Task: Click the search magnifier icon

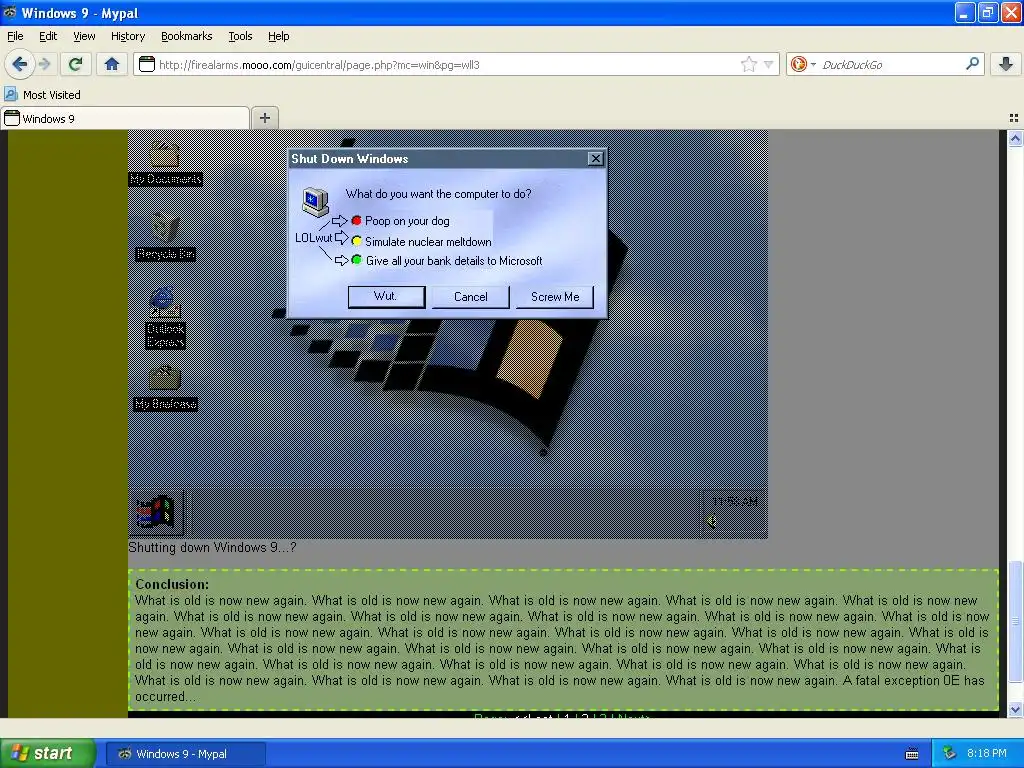Action: [972, 64]
